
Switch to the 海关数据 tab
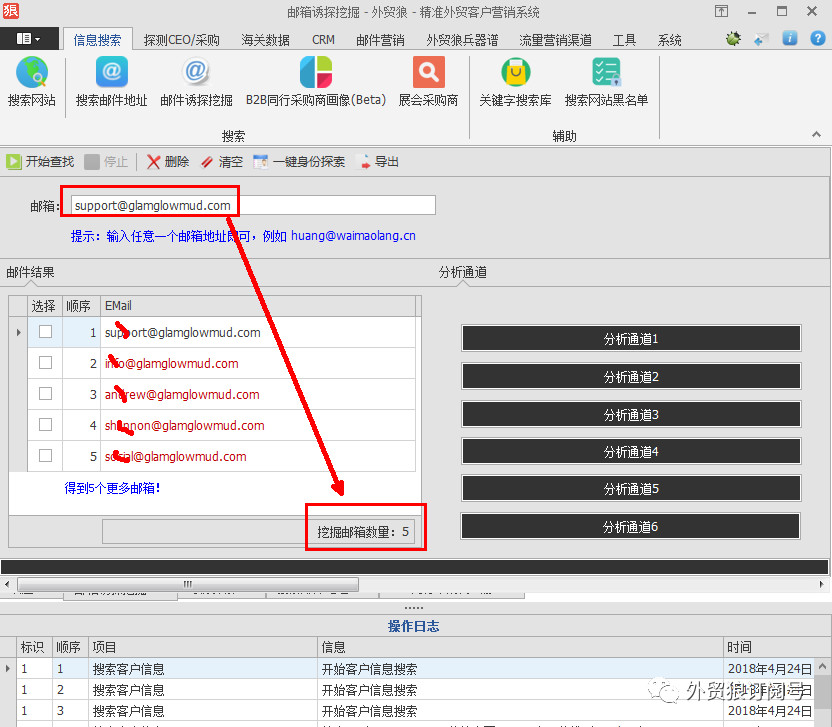tap(265, 40)
